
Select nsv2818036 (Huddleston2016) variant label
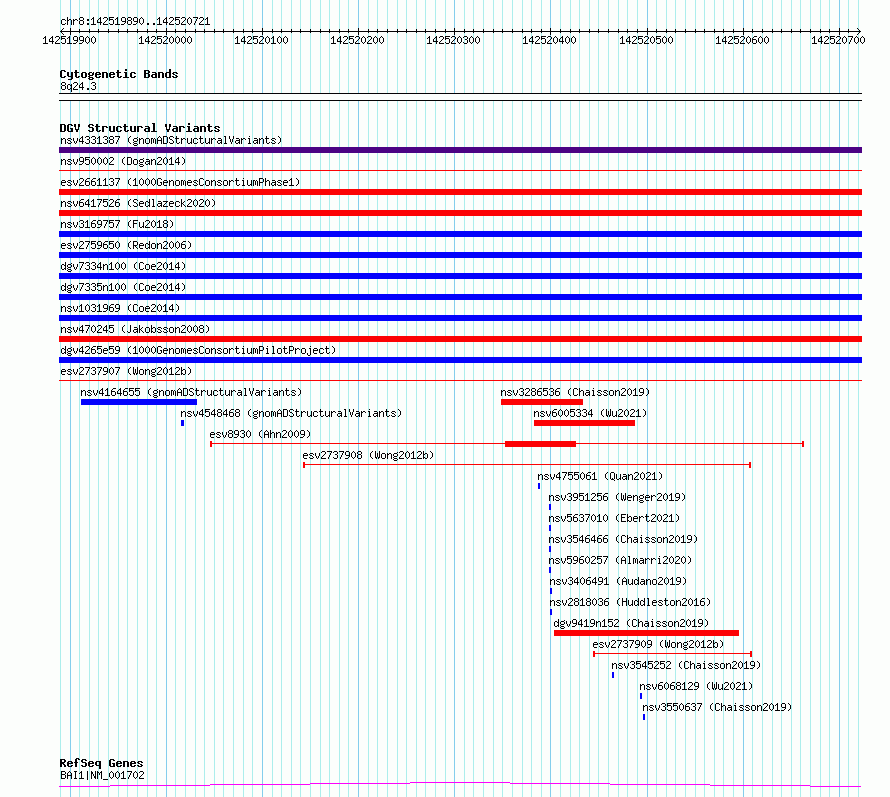coord(630,602)
